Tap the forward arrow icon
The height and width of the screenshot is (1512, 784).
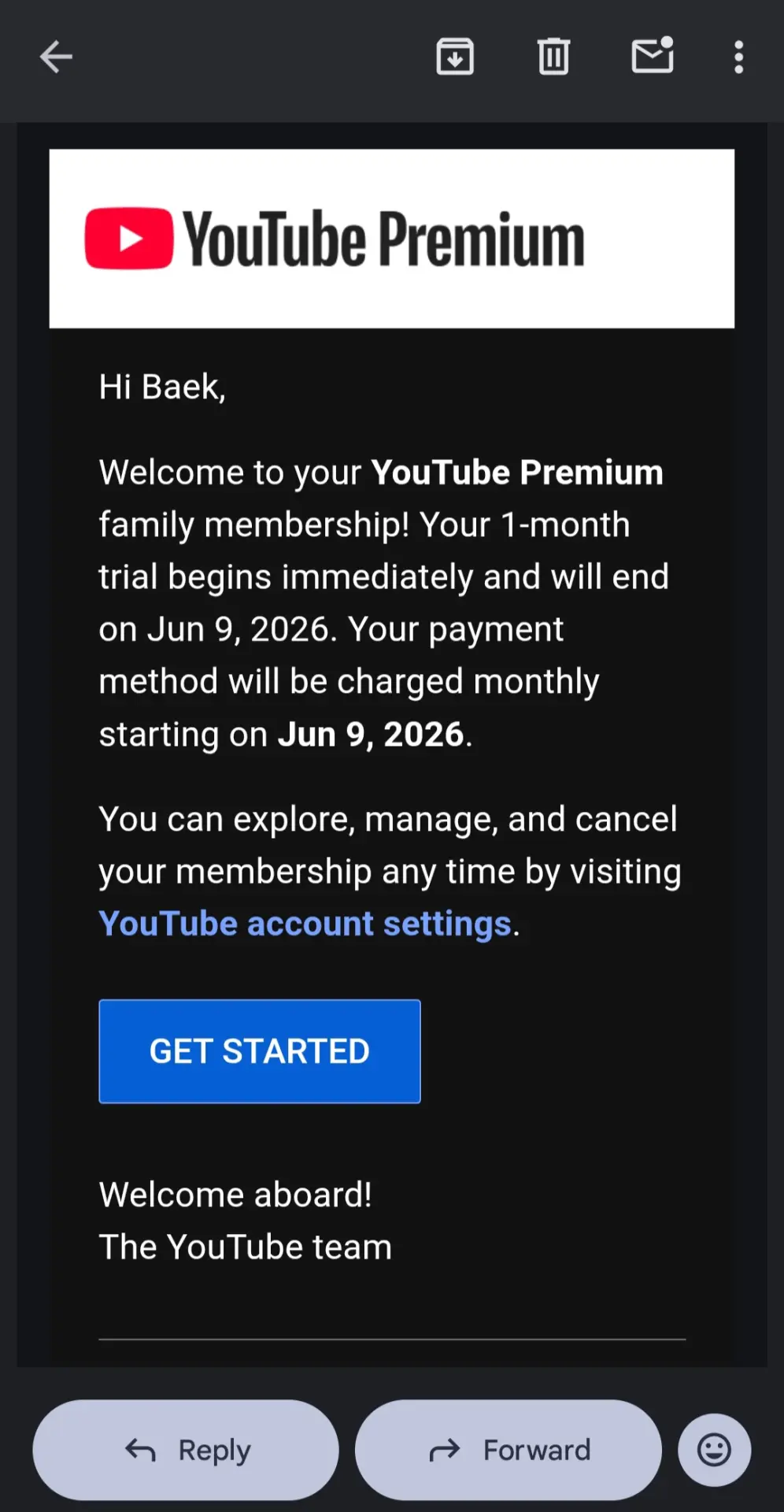click(x=445, y=1450)
